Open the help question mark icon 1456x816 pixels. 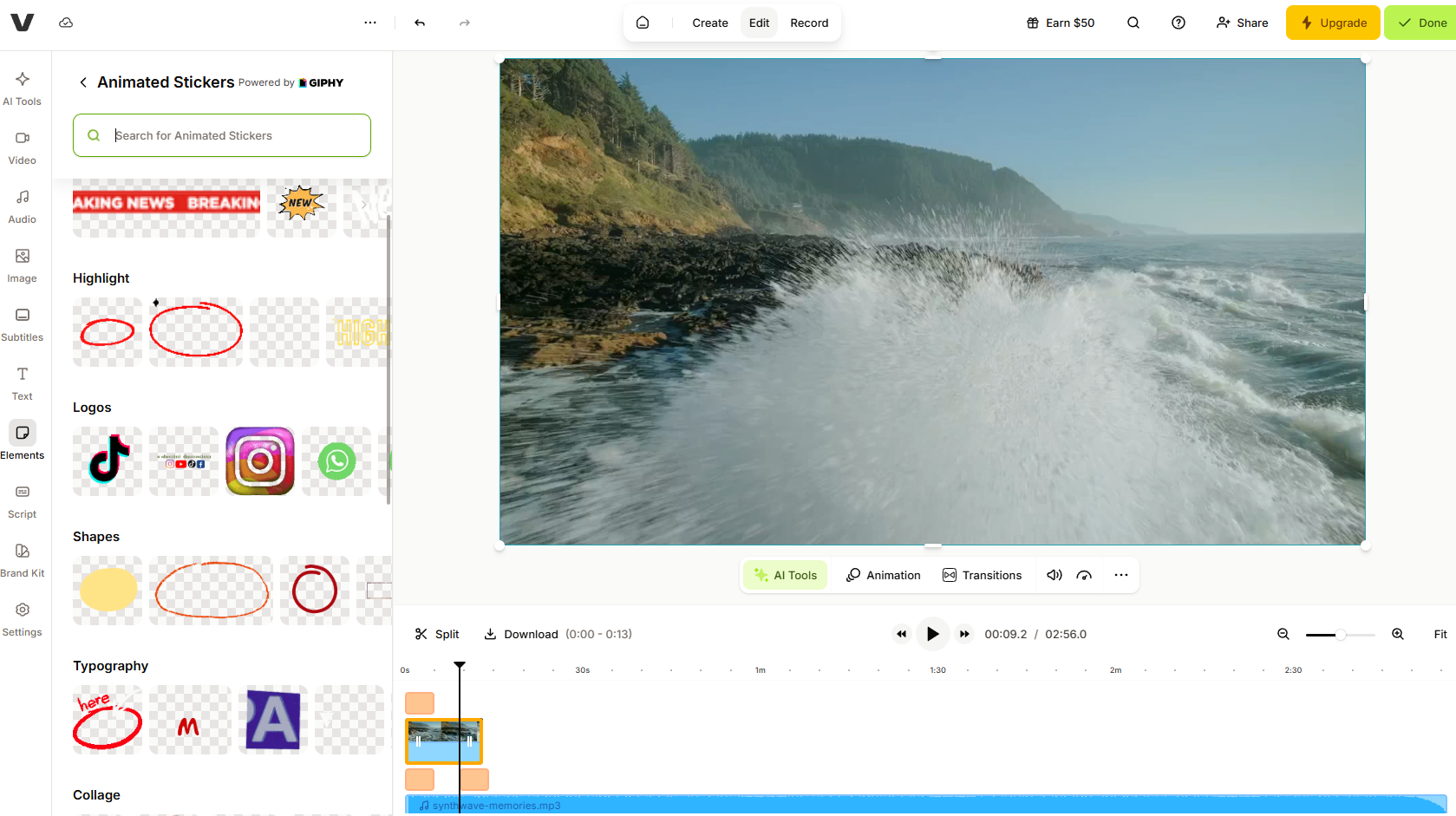tap(1179, 23)
